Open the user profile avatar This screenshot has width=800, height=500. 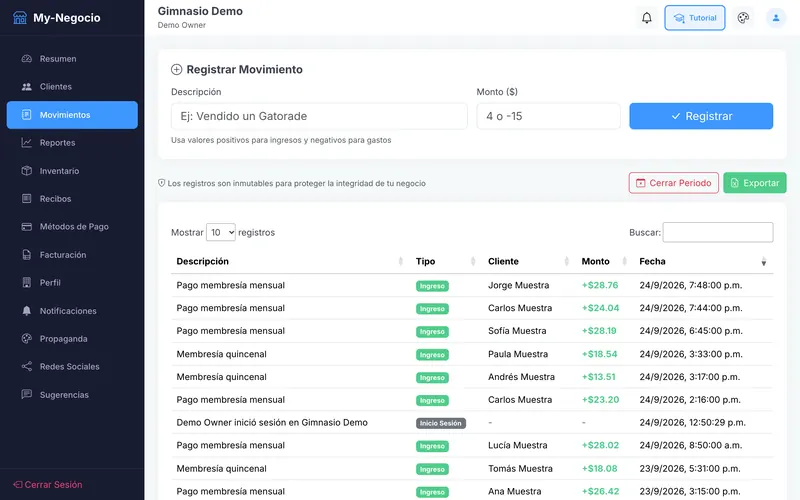click(776, 18)
